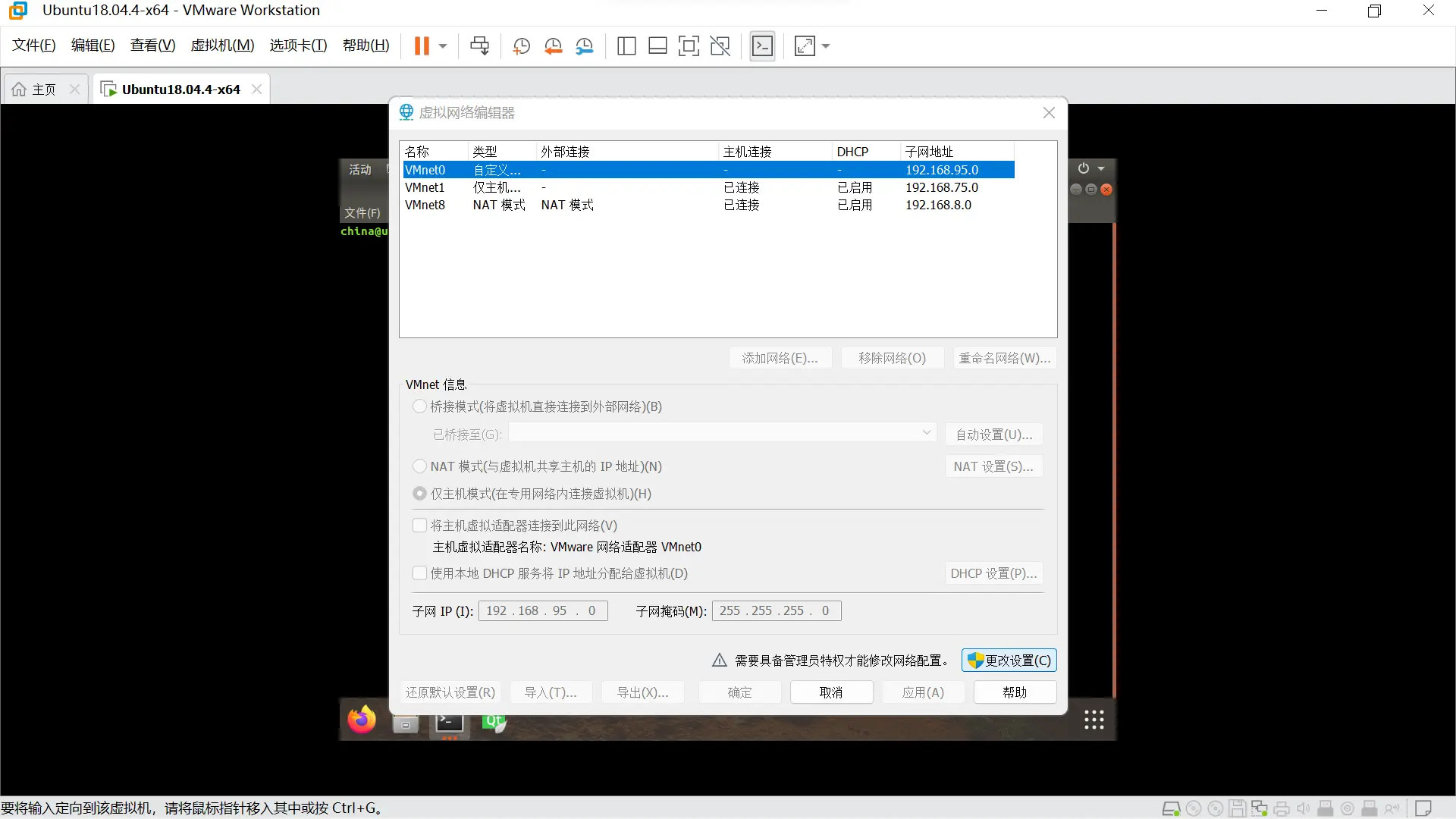Click the hard disk status bar icon
1456x819 pixels.
1171,808
